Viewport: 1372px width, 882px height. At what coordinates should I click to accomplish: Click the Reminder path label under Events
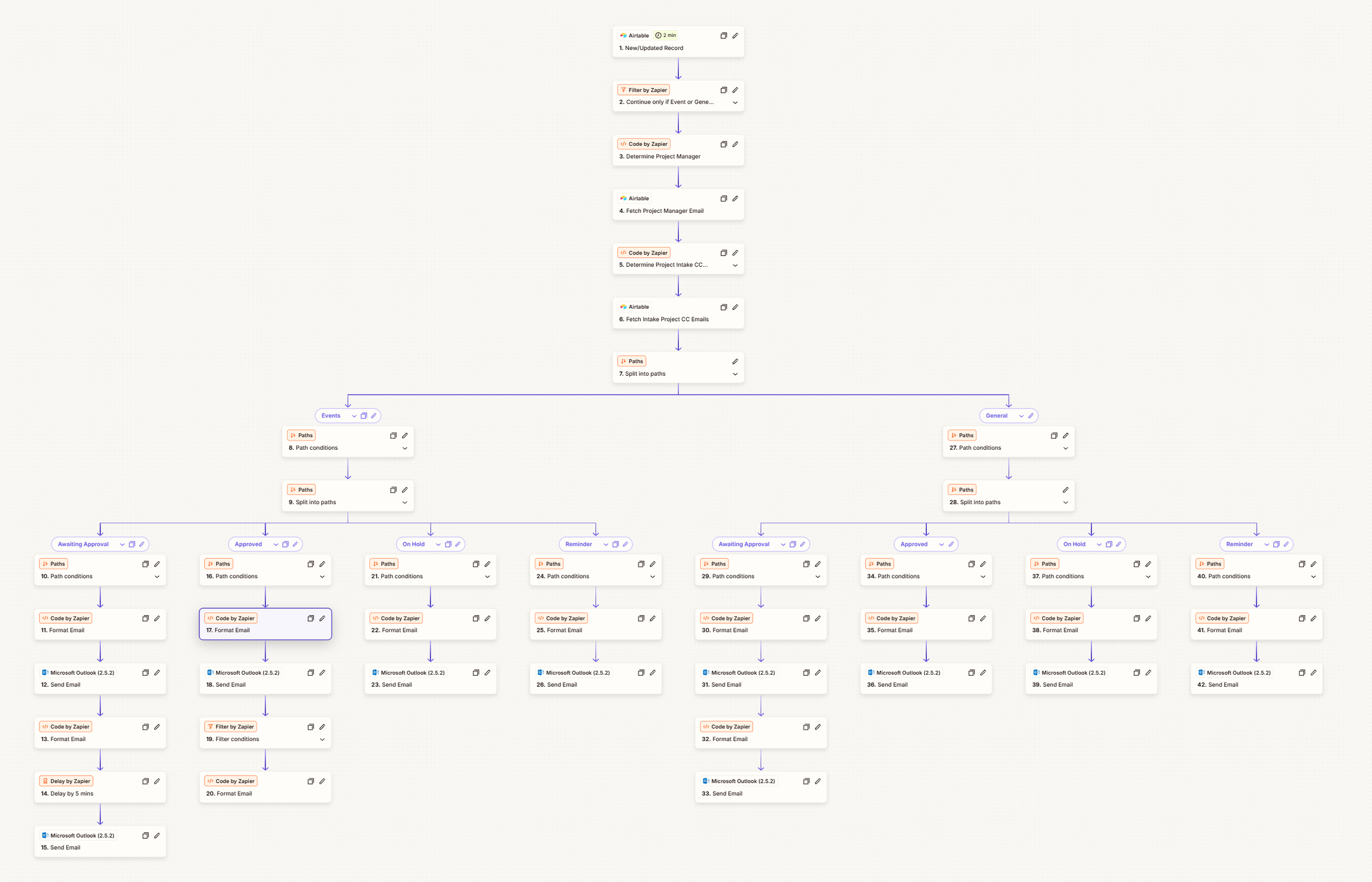click(578, 545)
